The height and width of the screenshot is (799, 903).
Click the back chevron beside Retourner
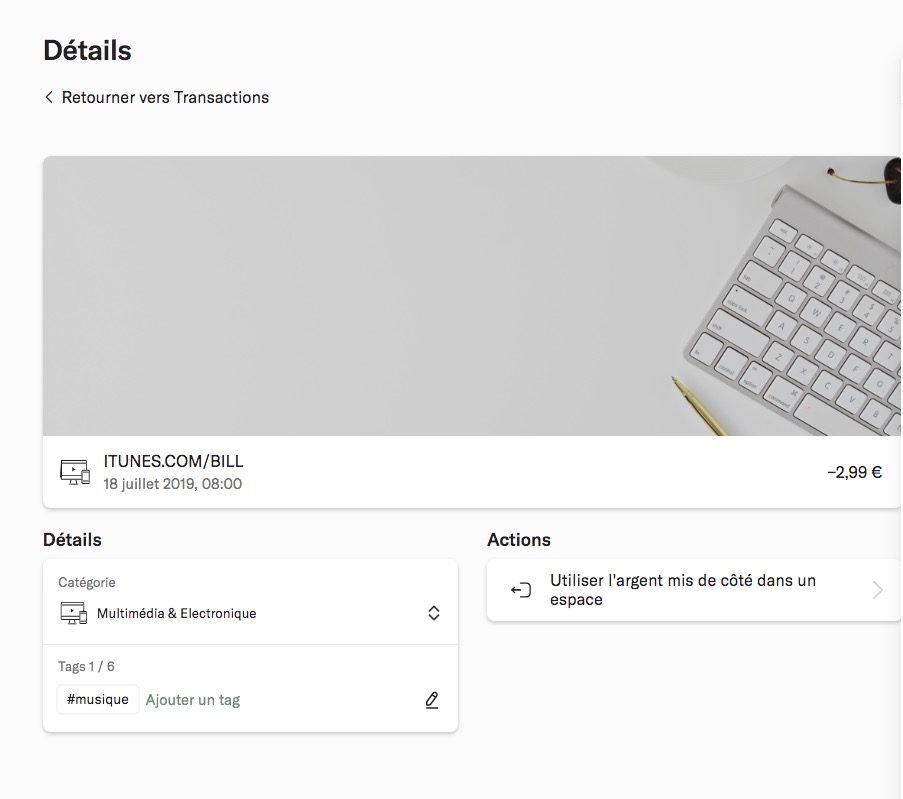click(x=49, y=97)
